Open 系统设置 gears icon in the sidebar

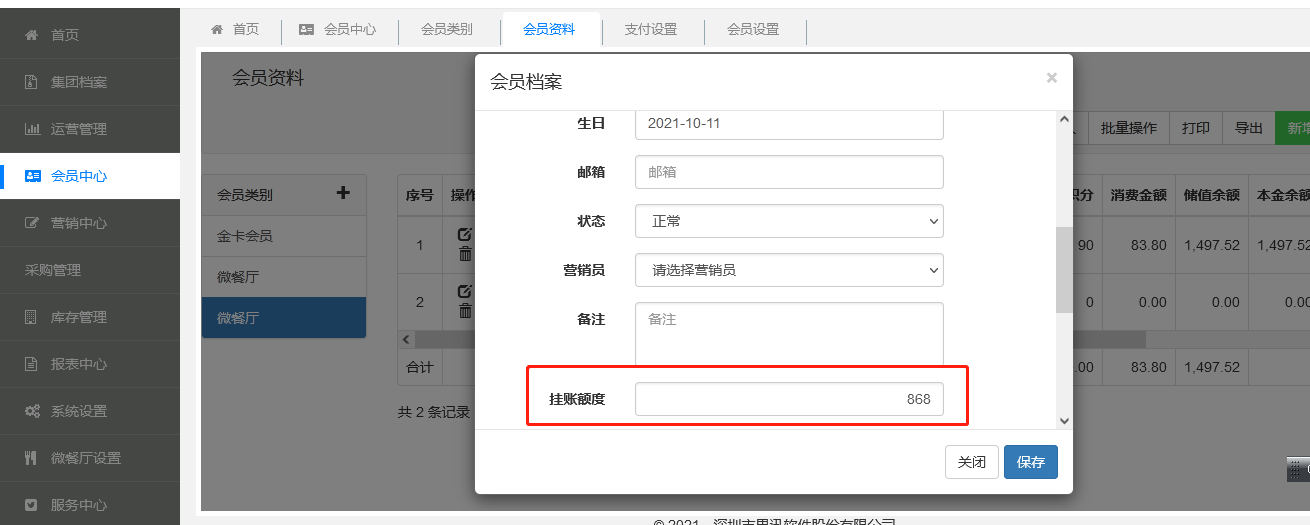pos(32,411)
